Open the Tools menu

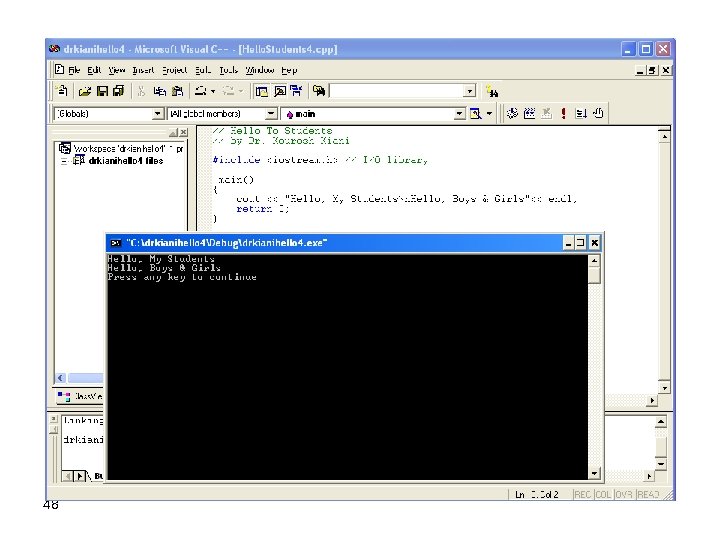tap(228, 70)
